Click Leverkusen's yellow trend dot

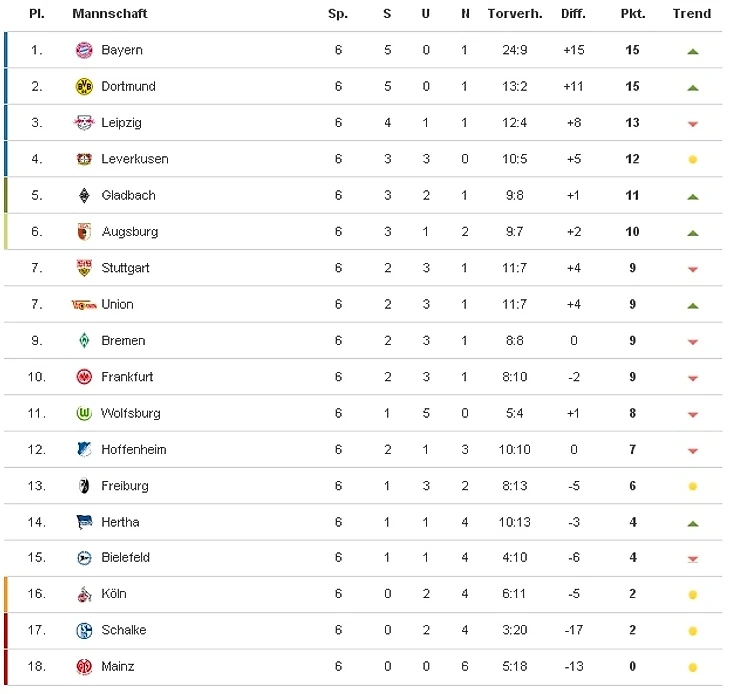tap(692, 160)
